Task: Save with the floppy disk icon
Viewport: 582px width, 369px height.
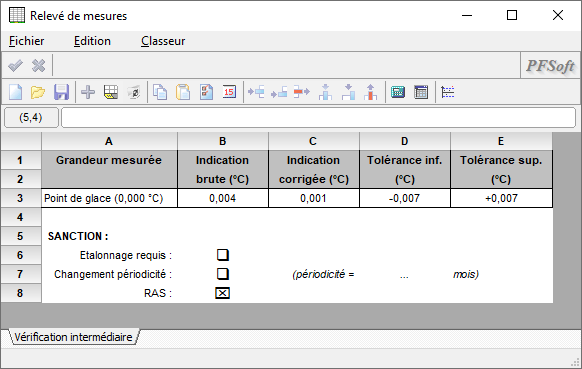Action: 61,92
